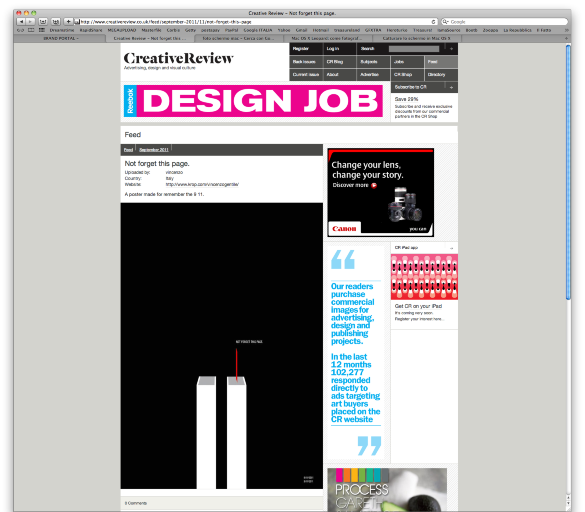This screenshot has height=512, width=585.
Task: Open the Google ITALIA bookmark
Action: point(258,30)
